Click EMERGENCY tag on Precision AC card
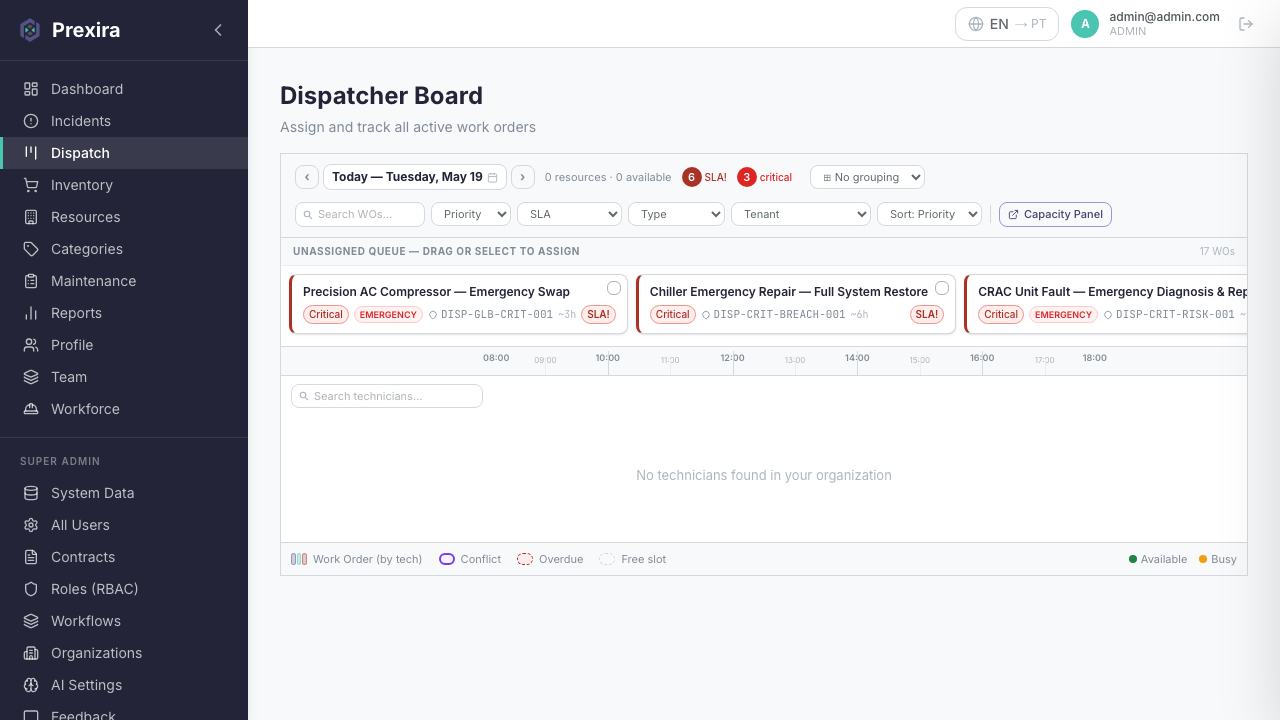The image size is (1280, 720). pyautogui.click(x=389, y=314)
